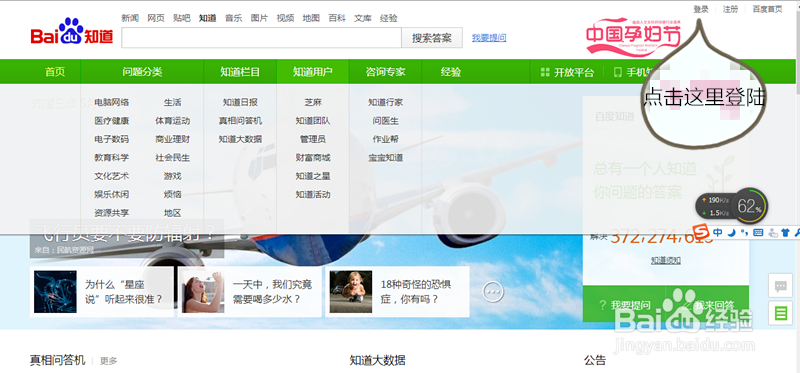
Task: Click 登录 at the top right
Action: [701, 9]
